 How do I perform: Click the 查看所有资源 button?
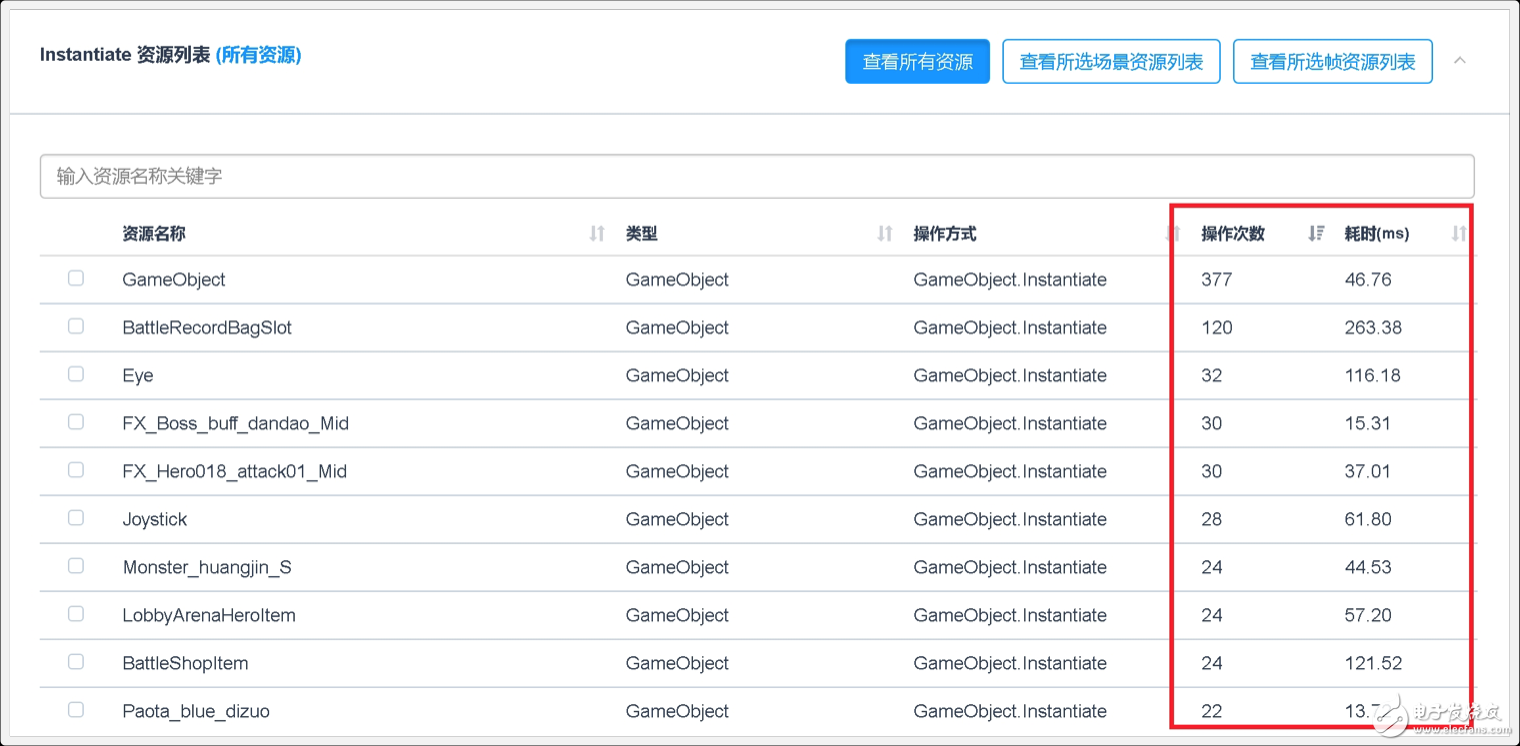click(x=917, y=62)
